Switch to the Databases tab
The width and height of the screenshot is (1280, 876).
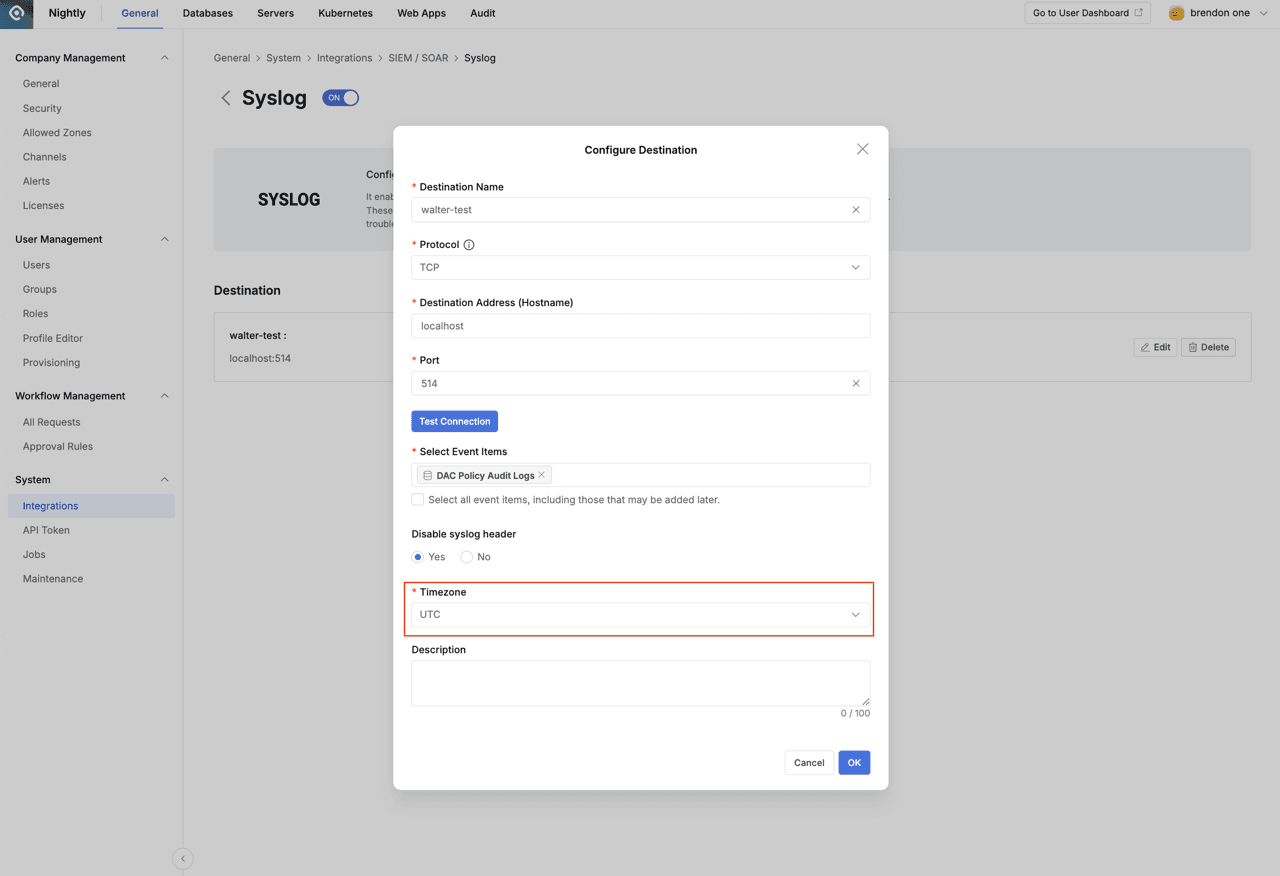click(207, 13)
